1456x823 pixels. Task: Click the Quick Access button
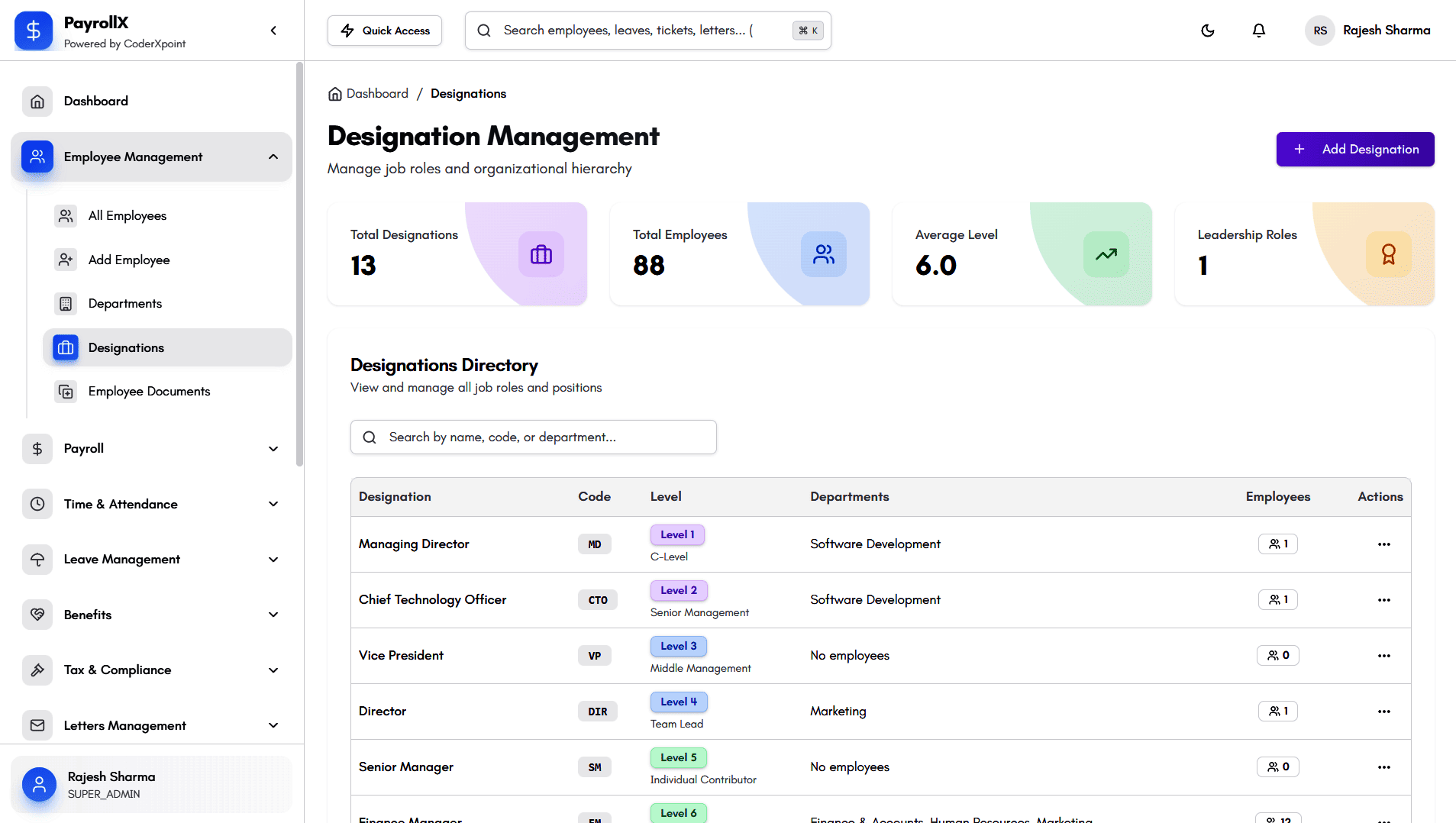[x=385, y=31]
